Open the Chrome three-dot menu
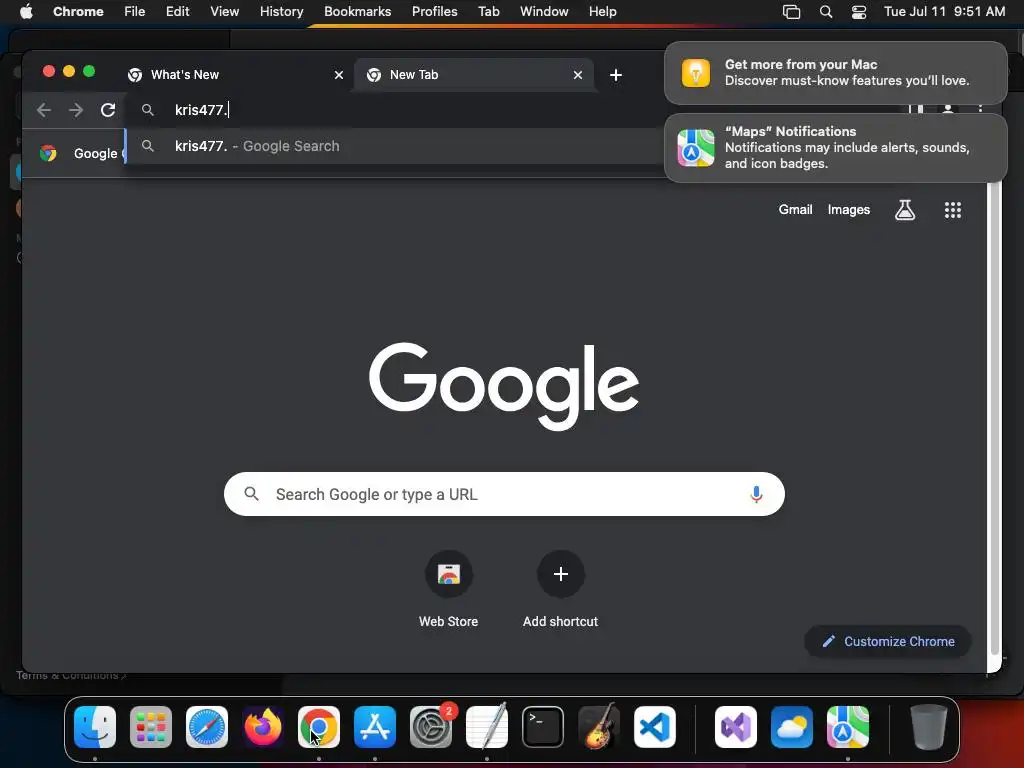 (980, 110)
